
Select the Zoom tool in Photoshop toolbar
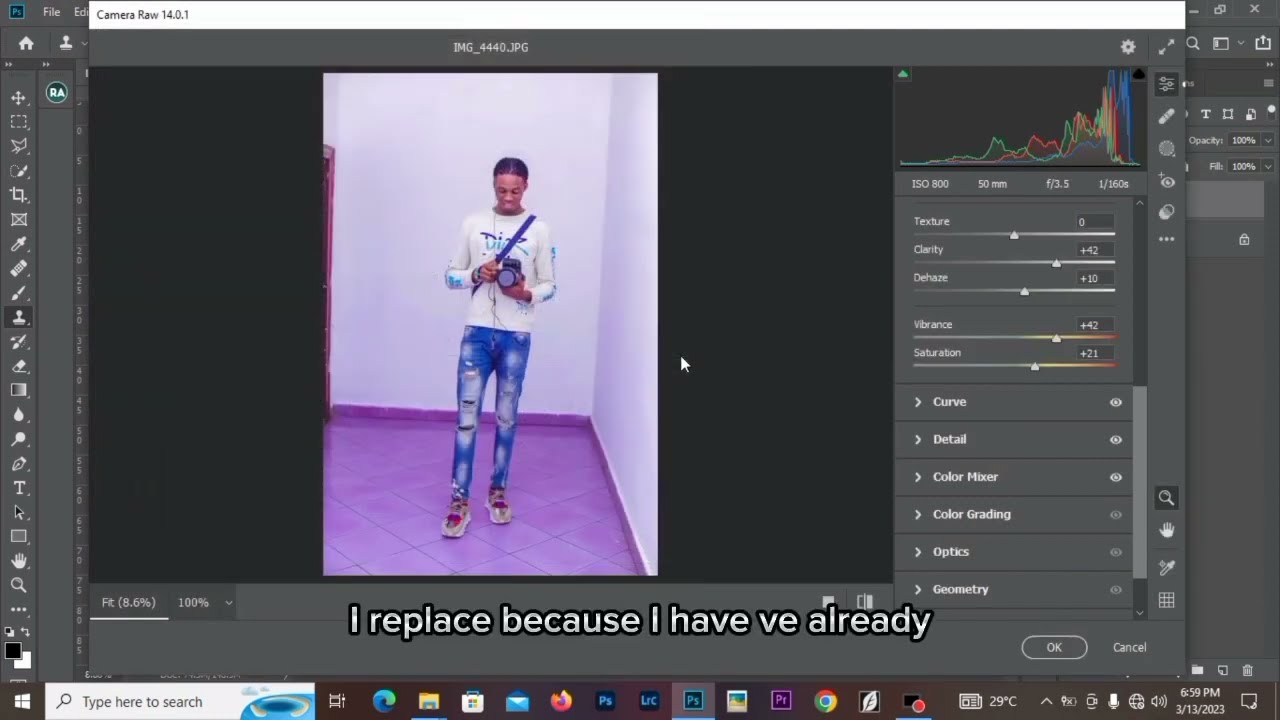[x=19, y=586]
